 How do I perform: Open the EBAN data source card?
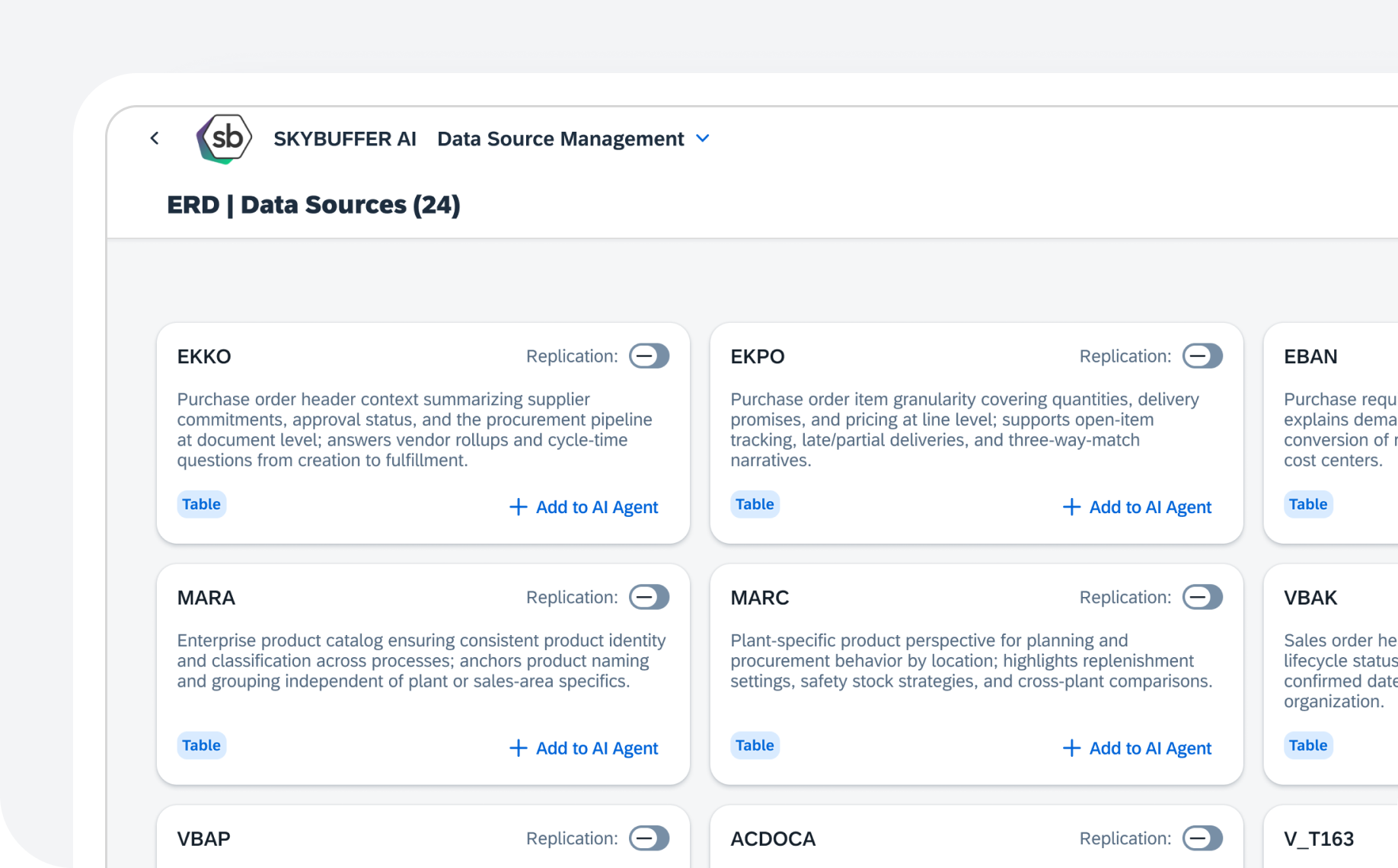click(x=1310, y=357)
